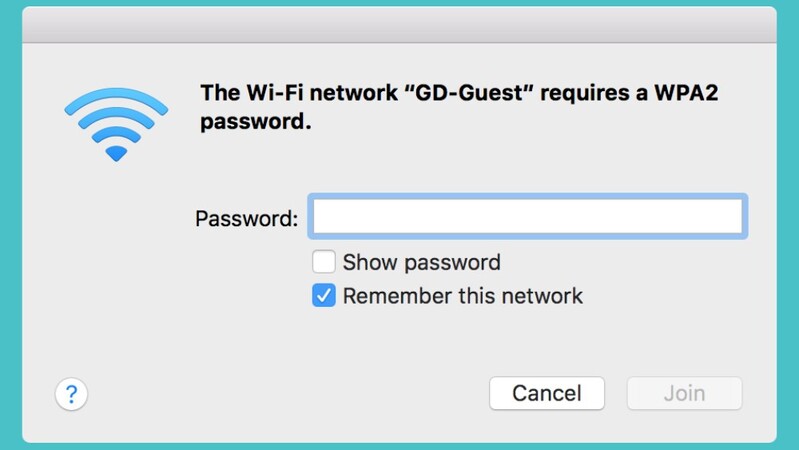Click the blue Wi-Fi signal icon

click(116, 125)
